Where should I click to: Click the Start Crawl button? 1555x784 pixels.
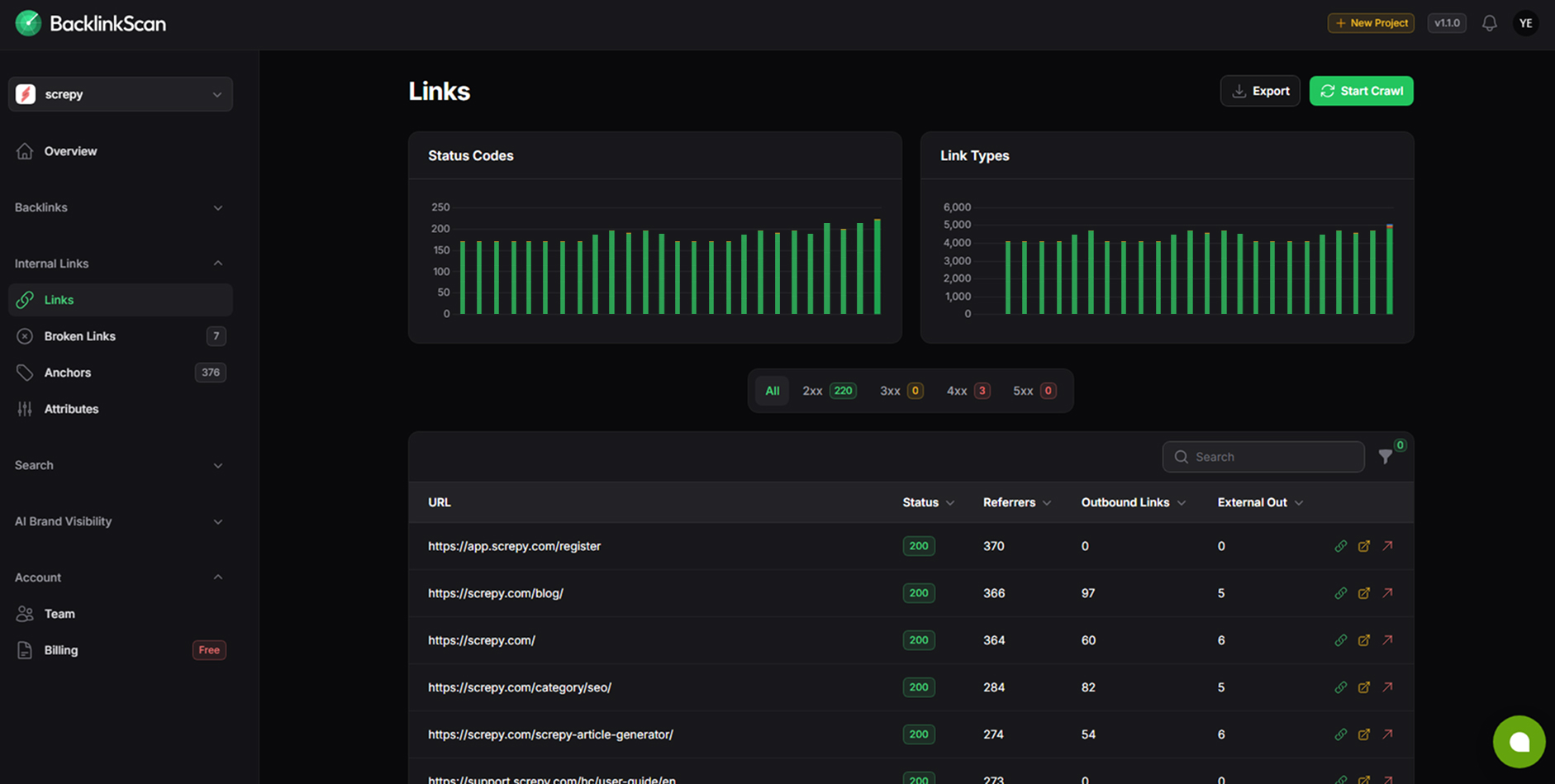[1361, 91]
